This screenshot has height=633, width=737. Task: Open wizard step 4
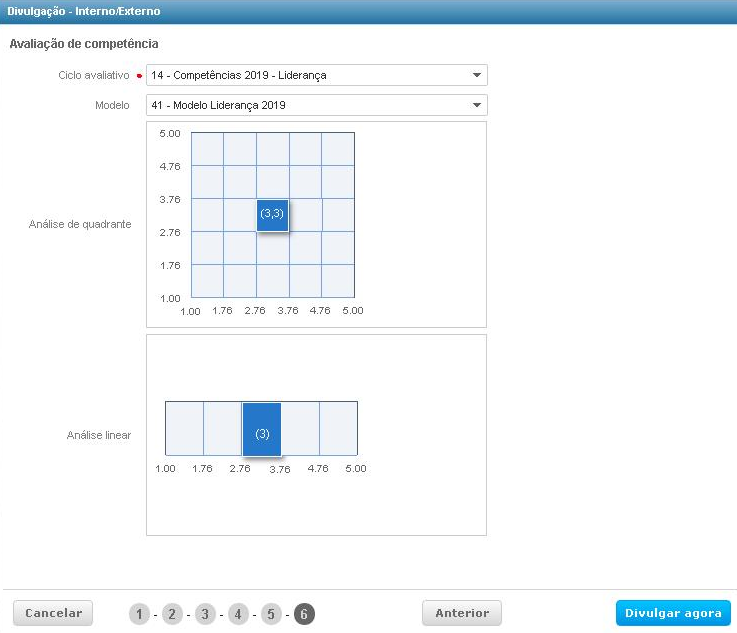pyautogui.click(x=238, y=614)
